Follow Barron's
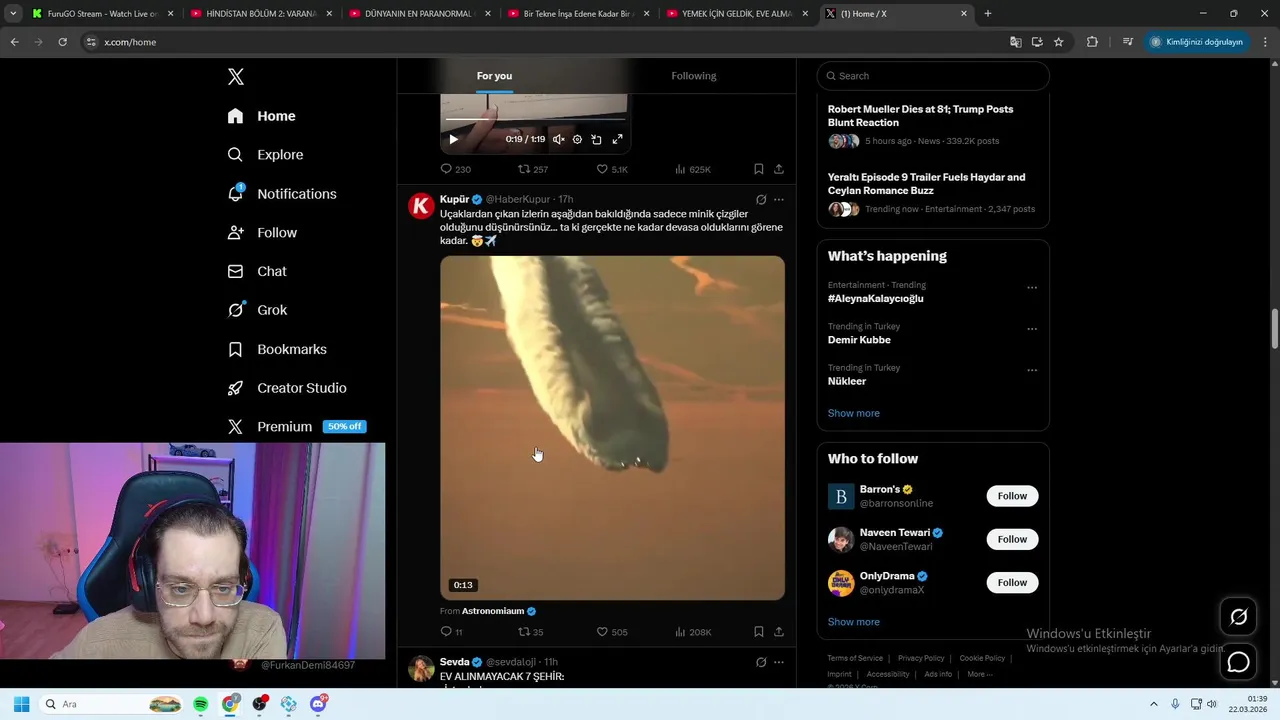The width and height of the screenshot is (1280, 720). point(1012,496)
